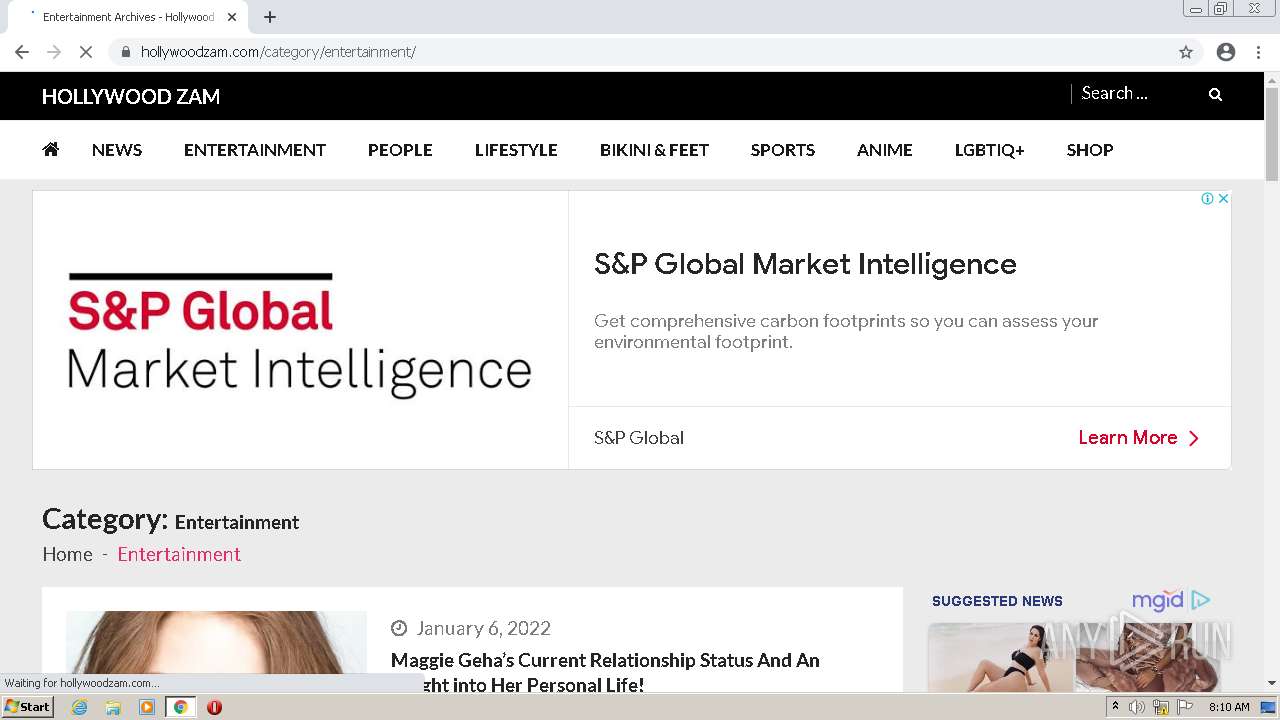1280x720 pixels.
Task: Click the show desktop icon
Action: 1269,707
